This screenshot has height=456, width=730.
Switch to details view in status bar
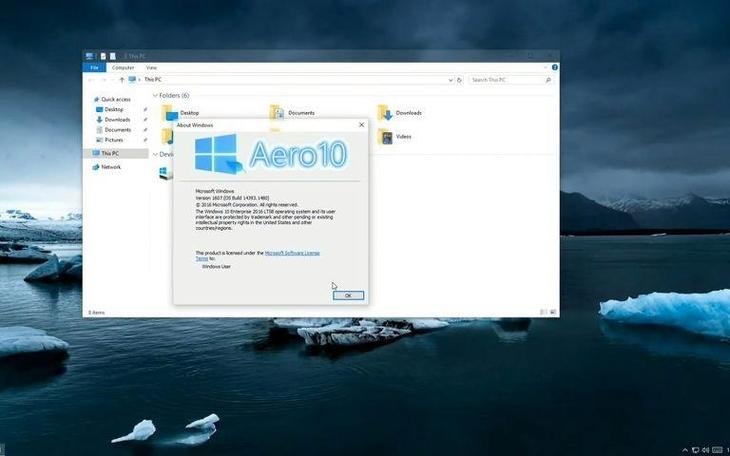coord(543,312)
